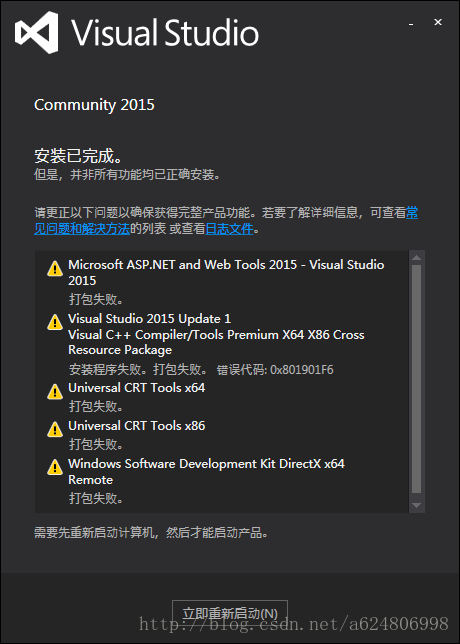Click the 立即重新启动(N) restart button

click(230, 613)
